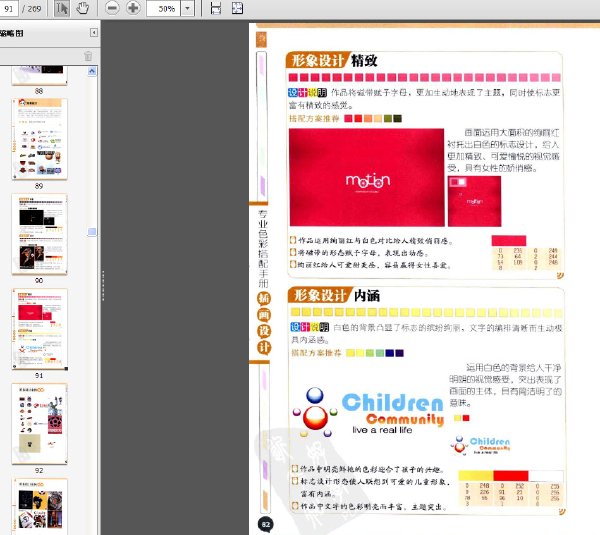Click the page count text / 209
This screenshot has width=600, height=535.
coord(31,8)
